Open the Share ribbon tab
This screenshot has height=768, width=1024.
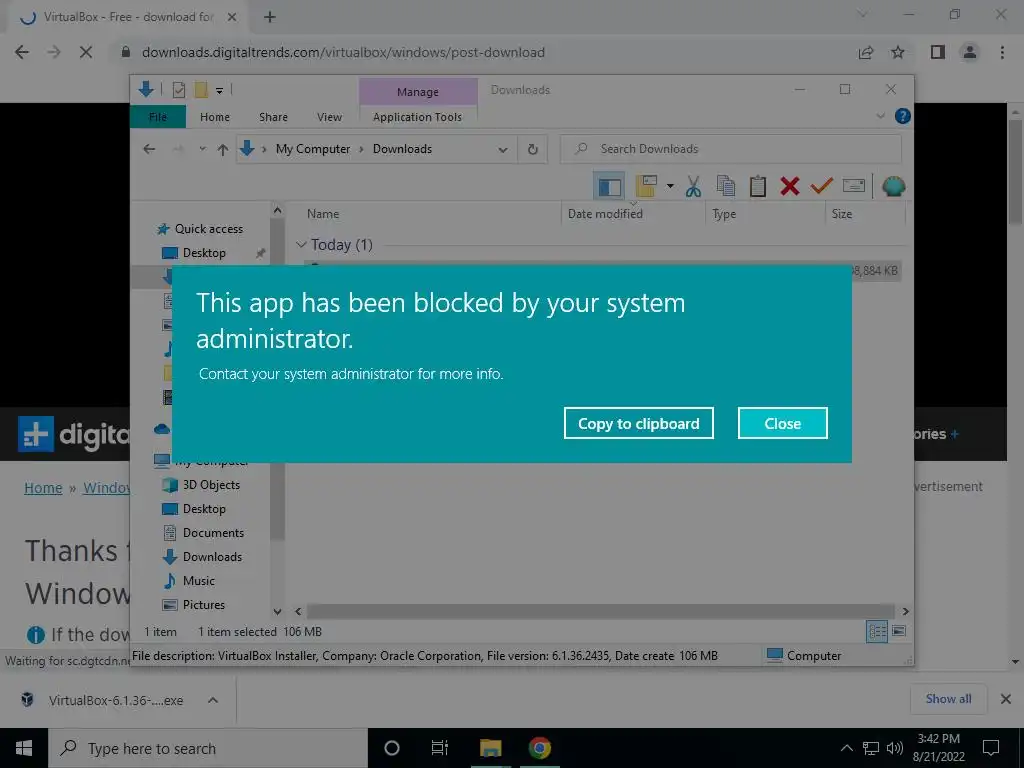tap(273, 117)
